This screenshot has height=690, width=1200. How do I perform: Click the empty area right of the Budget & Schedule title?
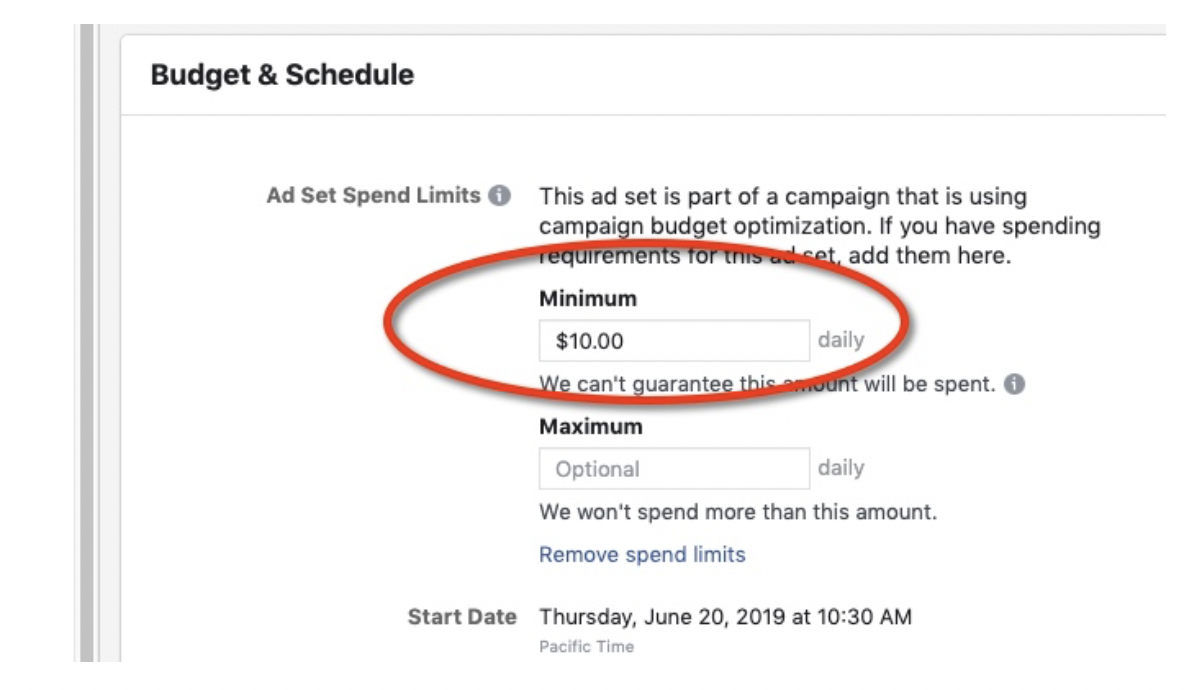coord(790,75)
